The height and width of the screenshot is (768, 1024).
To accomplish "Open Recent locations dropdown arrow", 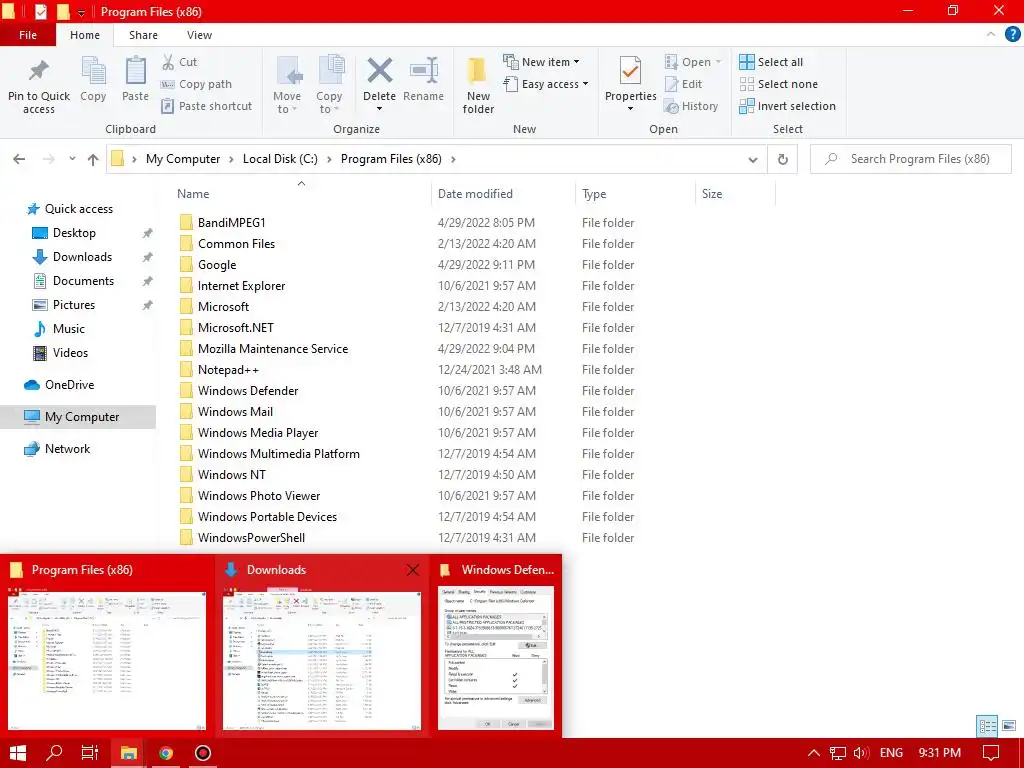I will click(72, 159).
